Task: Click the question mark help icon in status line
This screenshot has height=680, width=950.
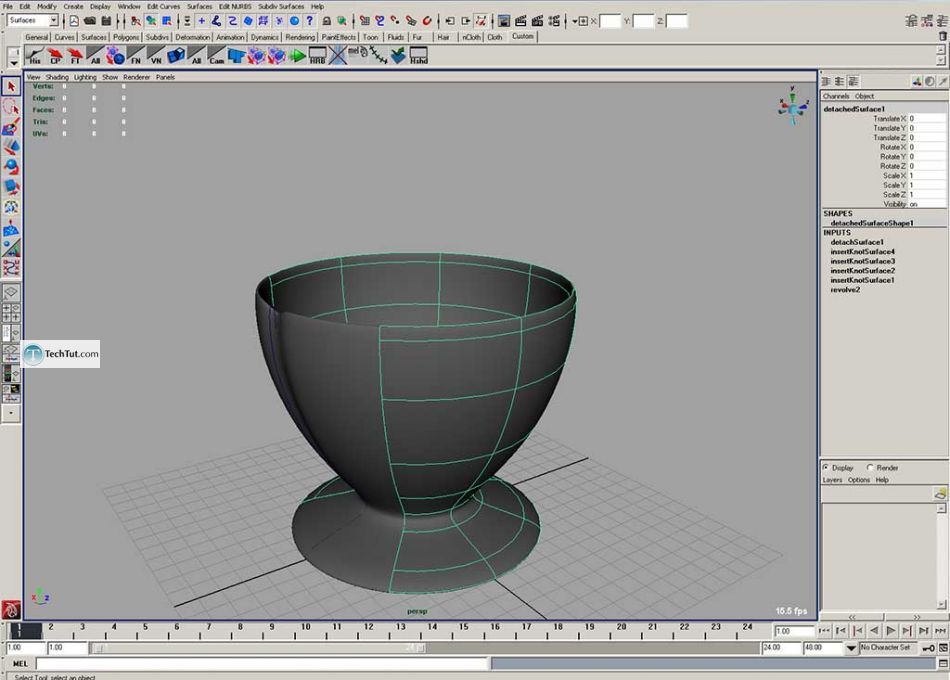Action: [x=310, y=21]
